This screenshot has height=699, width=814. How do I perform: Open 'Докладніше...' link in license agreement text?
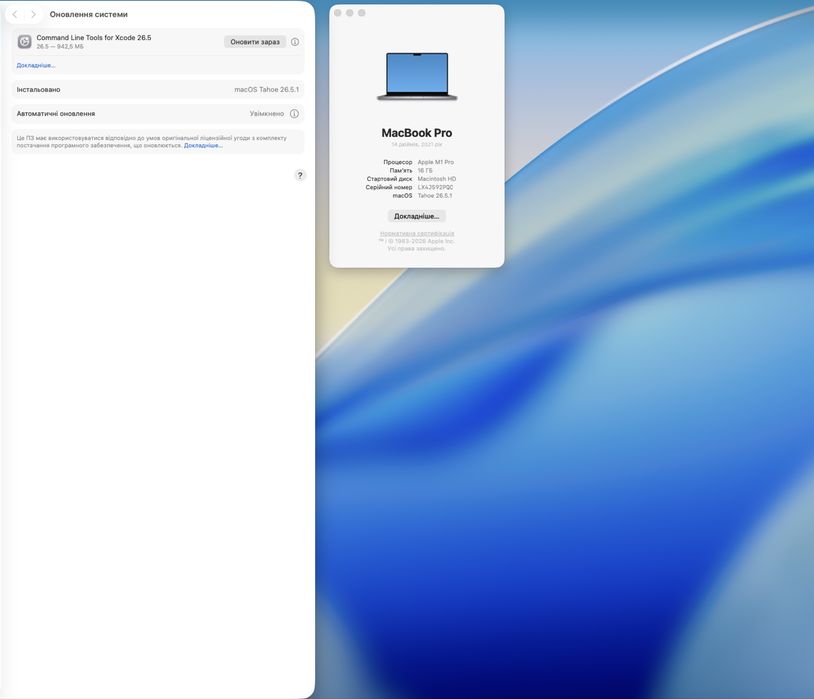(203, 145)
